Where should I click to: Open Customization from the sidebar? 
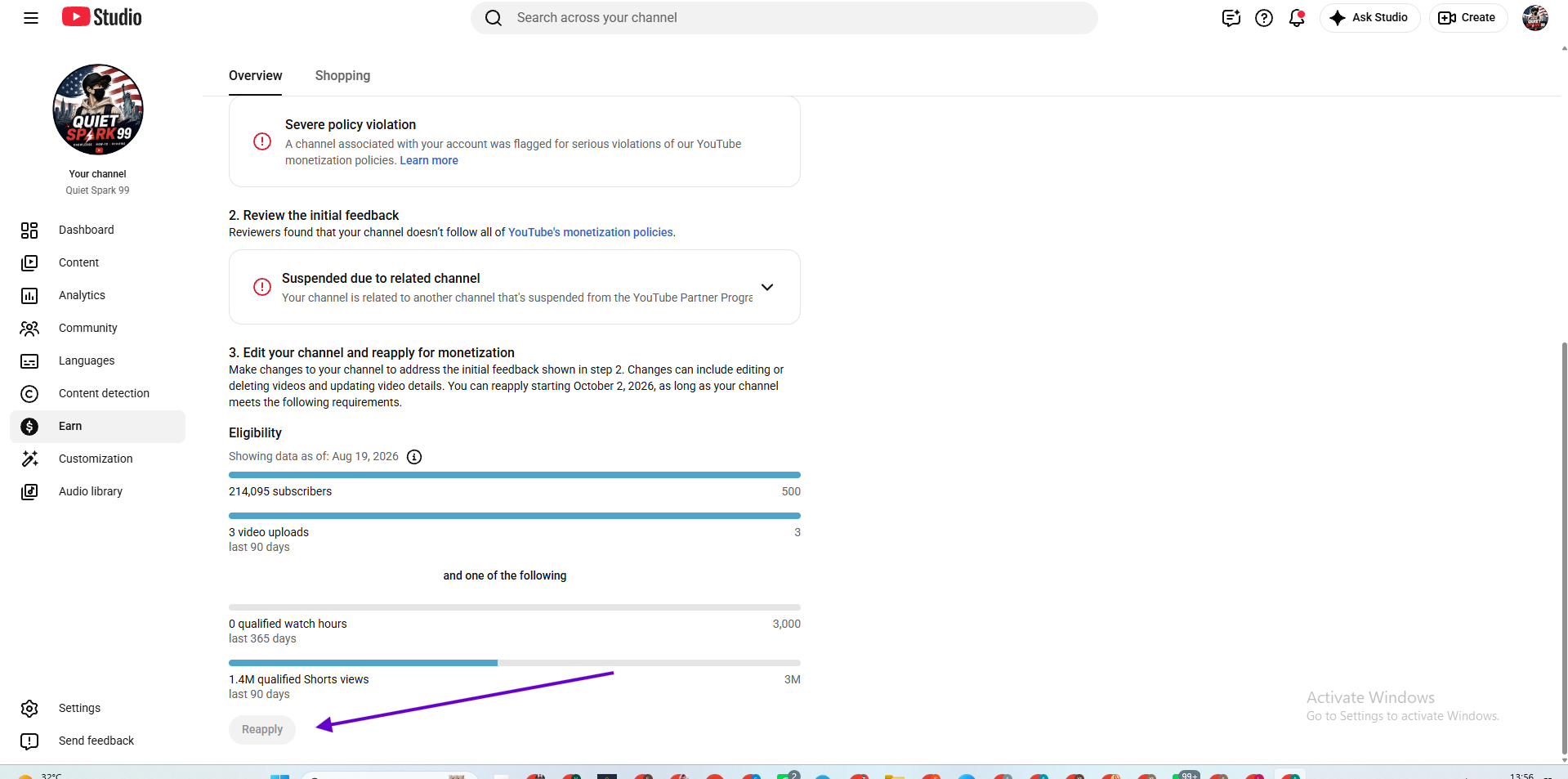(98, 459)
